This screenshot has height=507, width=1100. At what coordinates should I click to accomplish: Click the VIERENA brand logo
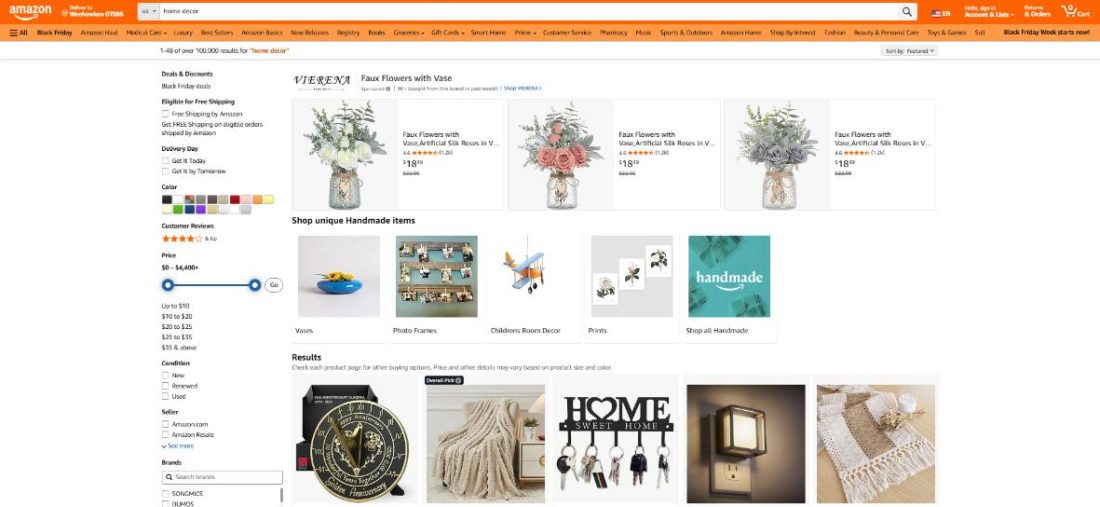coord(321,81)
